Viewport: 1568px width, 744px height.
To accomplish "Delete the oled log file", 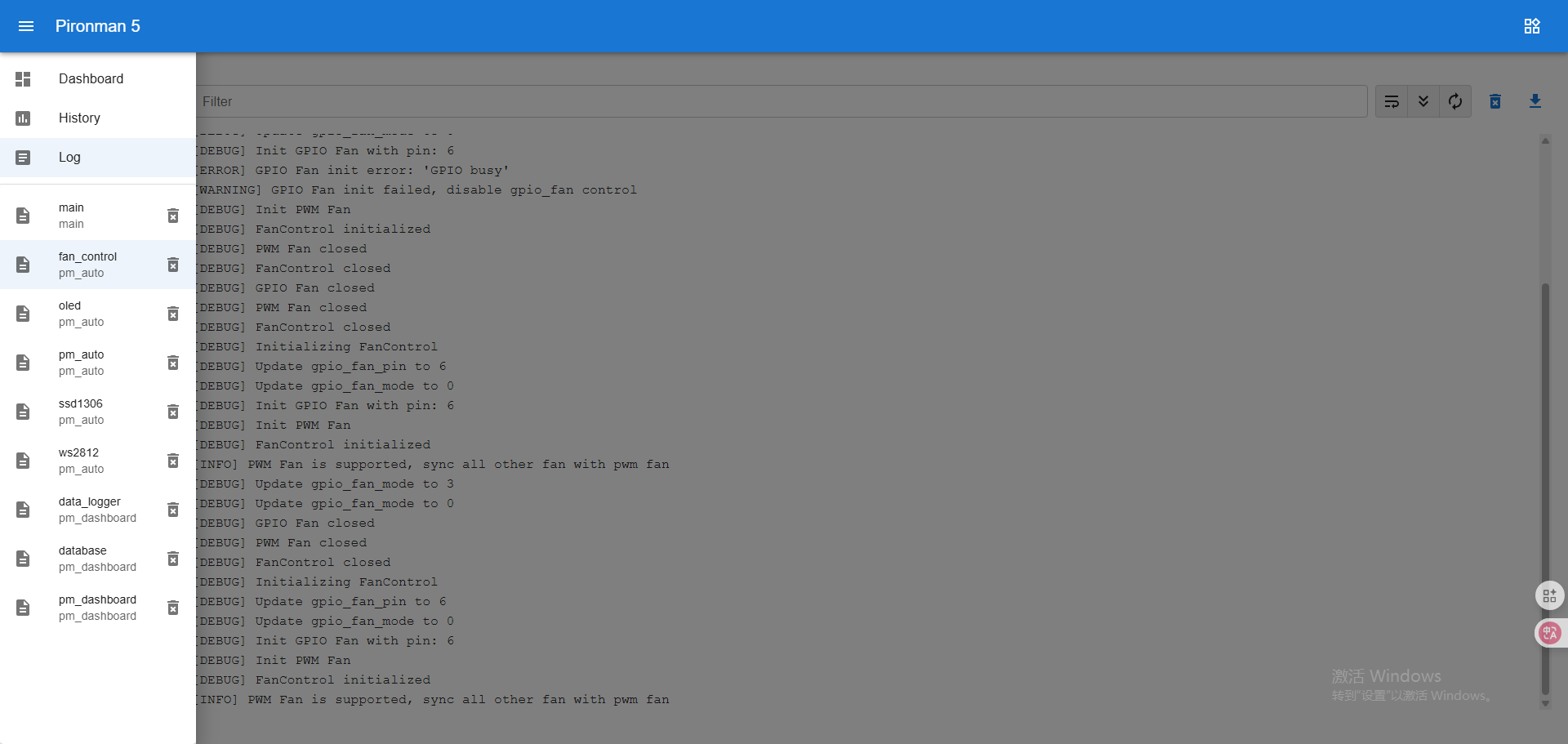I will point(173,314).
